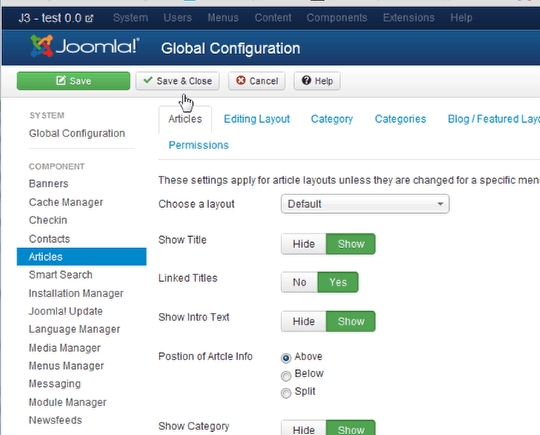Set Show Intro Text to Hide

[x=304, y=321]
